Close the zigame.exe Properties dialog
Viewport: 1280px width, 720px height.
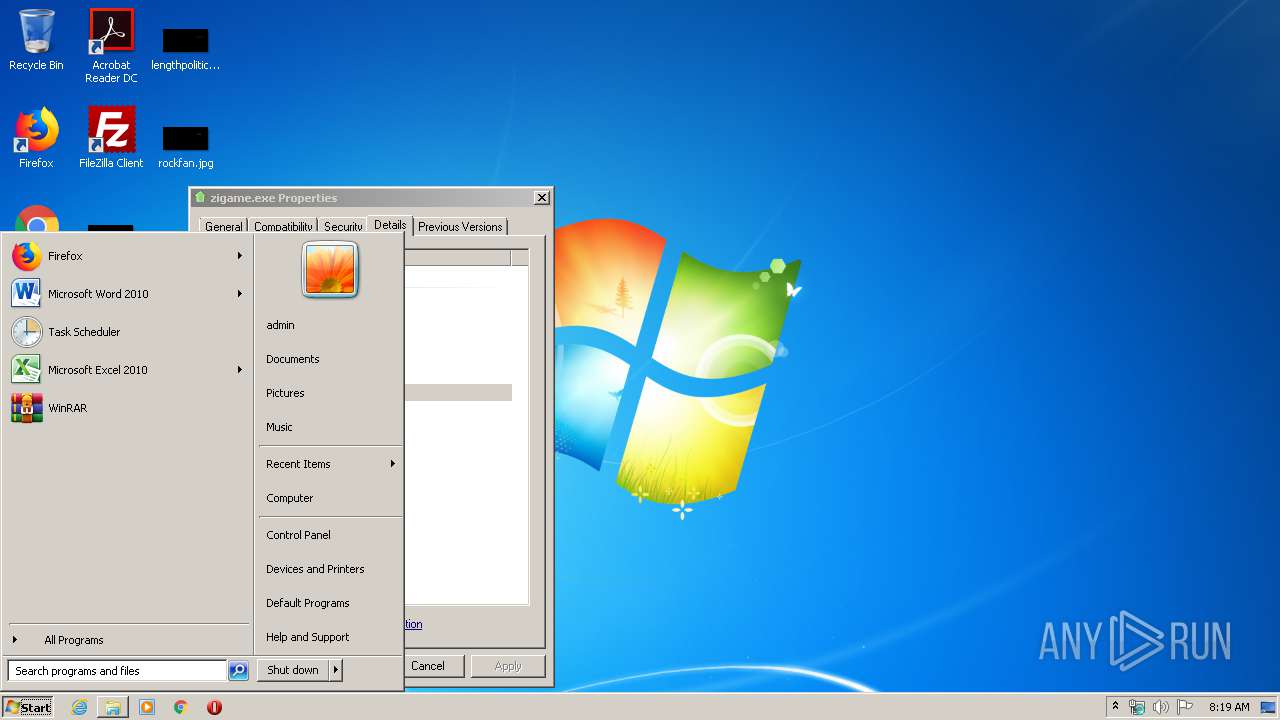541,198
